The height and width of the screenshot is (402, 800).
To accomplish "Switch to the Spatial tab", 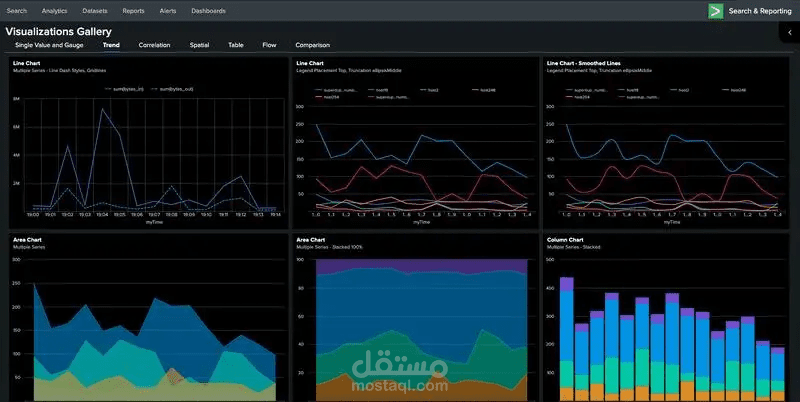I will click(199, 45).
